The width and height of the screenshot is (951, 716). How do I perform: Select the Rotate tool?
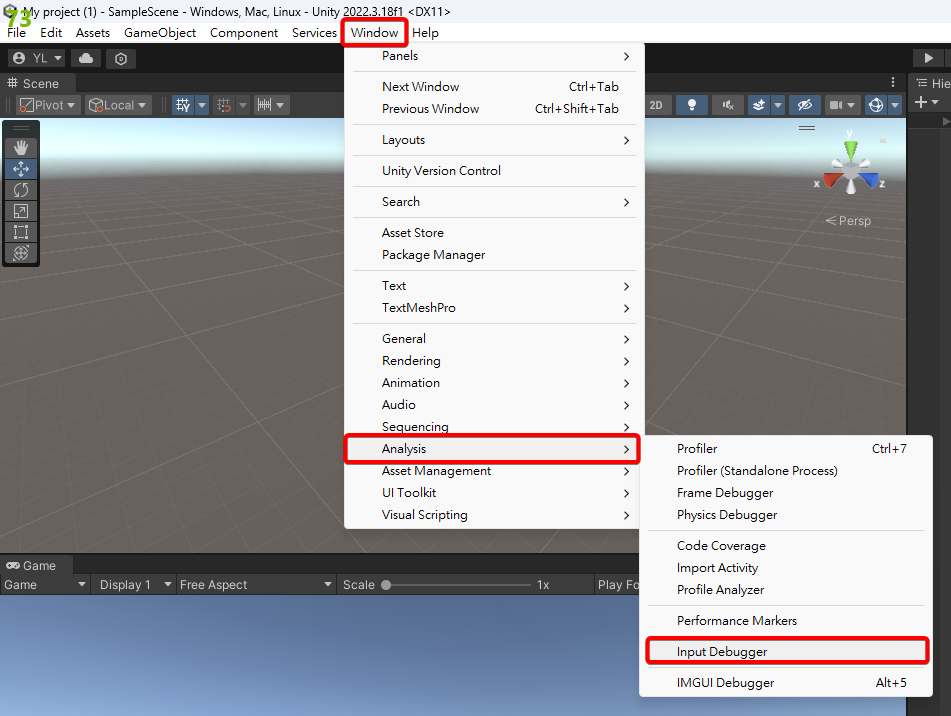click(x=21, y=190)
